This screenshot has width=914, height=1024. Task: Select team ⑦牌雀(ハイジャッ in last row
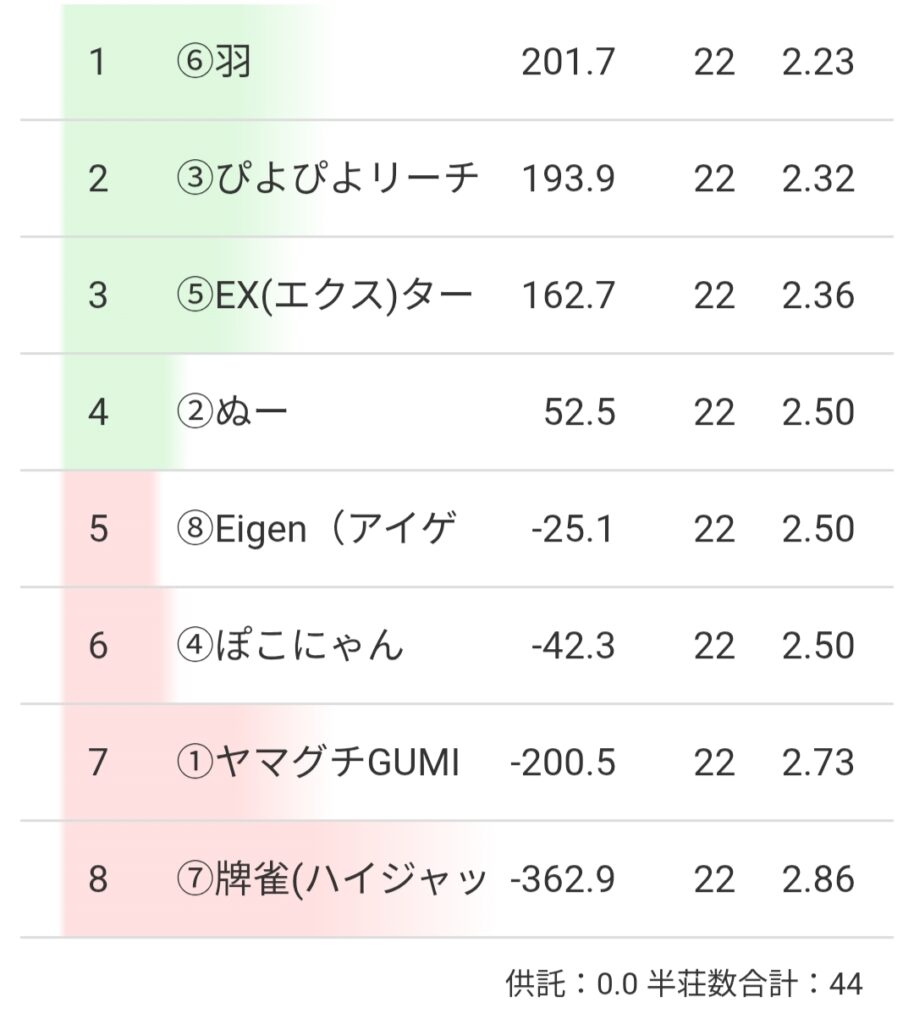pos(330,880)
